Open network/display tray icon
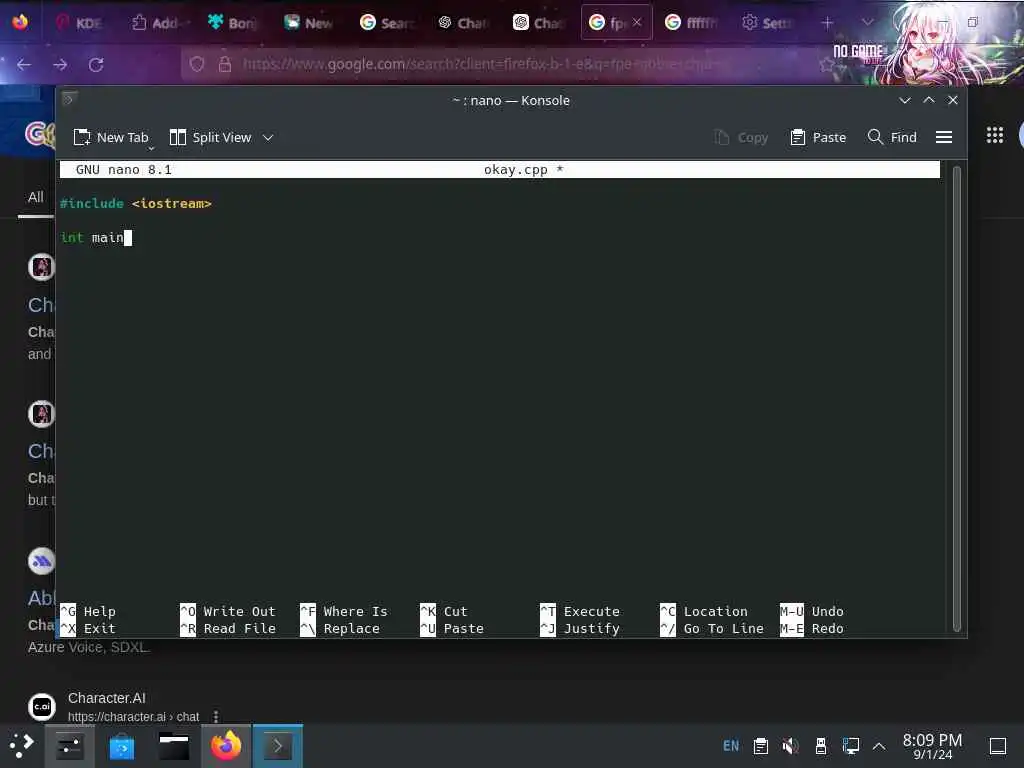The width and height of the screenshot is (1024, 768). (851, 746)
